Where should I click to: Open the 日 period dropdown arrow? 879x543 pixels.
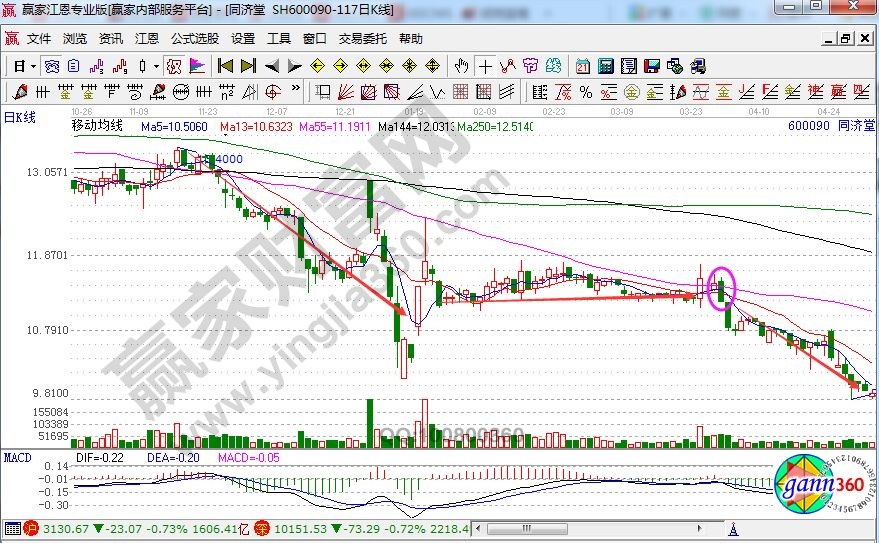tap(33, 66)
